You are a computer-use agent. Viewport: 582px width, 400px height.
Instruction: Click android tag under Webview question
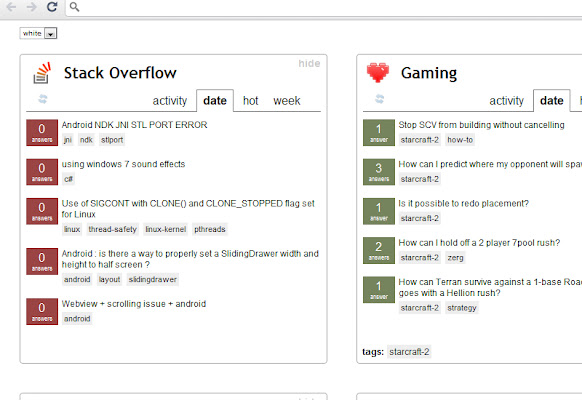click(77, 319)
